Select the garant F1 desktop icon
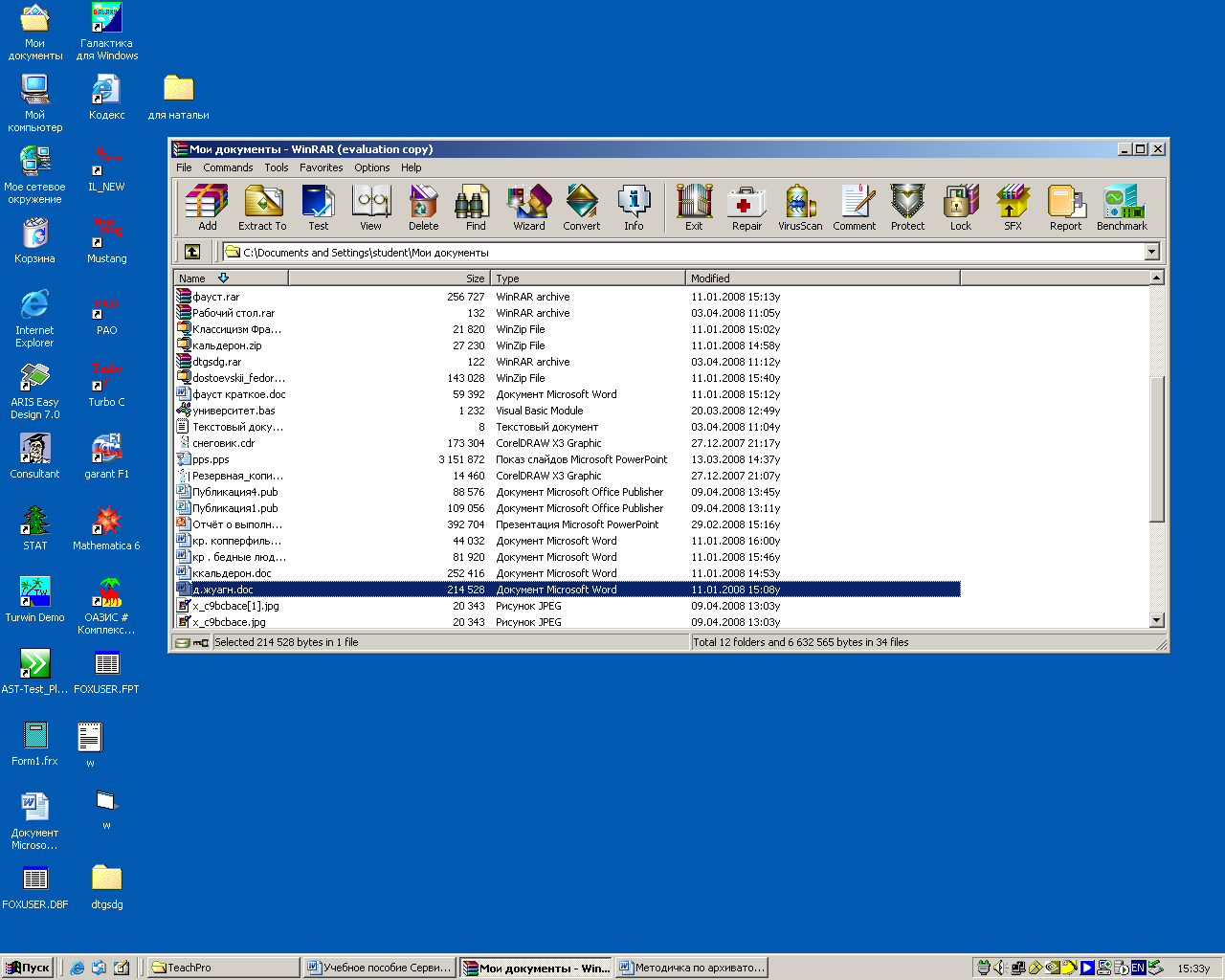This screenshot has height=980, width=1225. pyautogui.click(x=106, y=457)
